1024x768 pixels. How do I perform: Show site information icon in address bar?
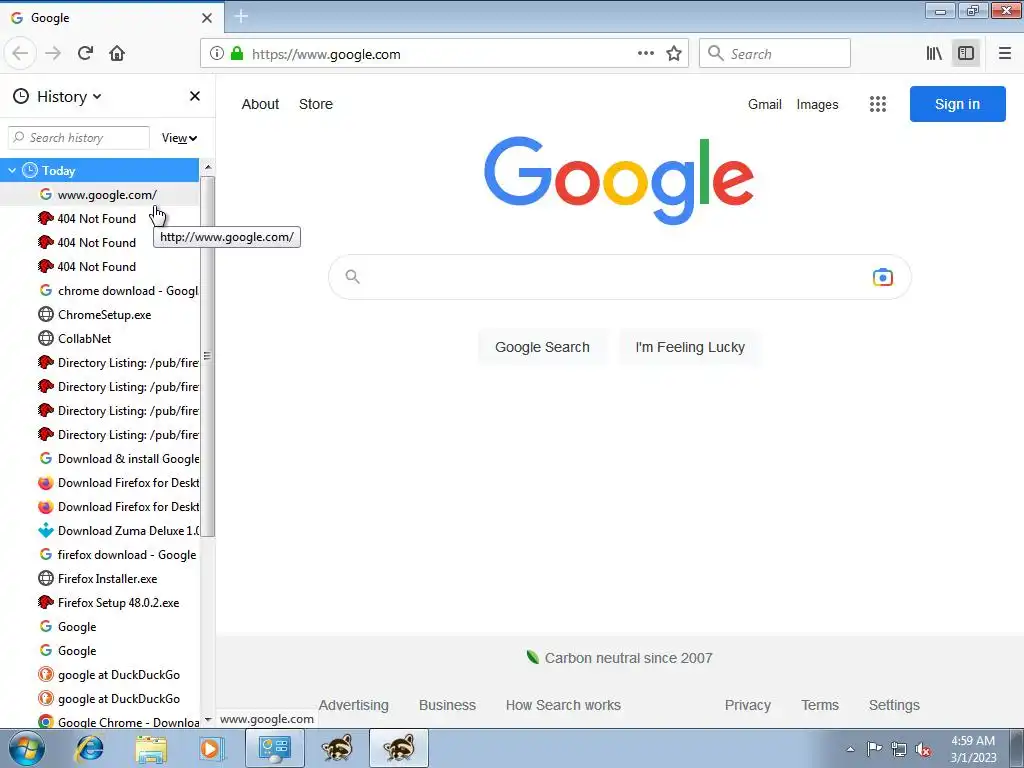217,54
